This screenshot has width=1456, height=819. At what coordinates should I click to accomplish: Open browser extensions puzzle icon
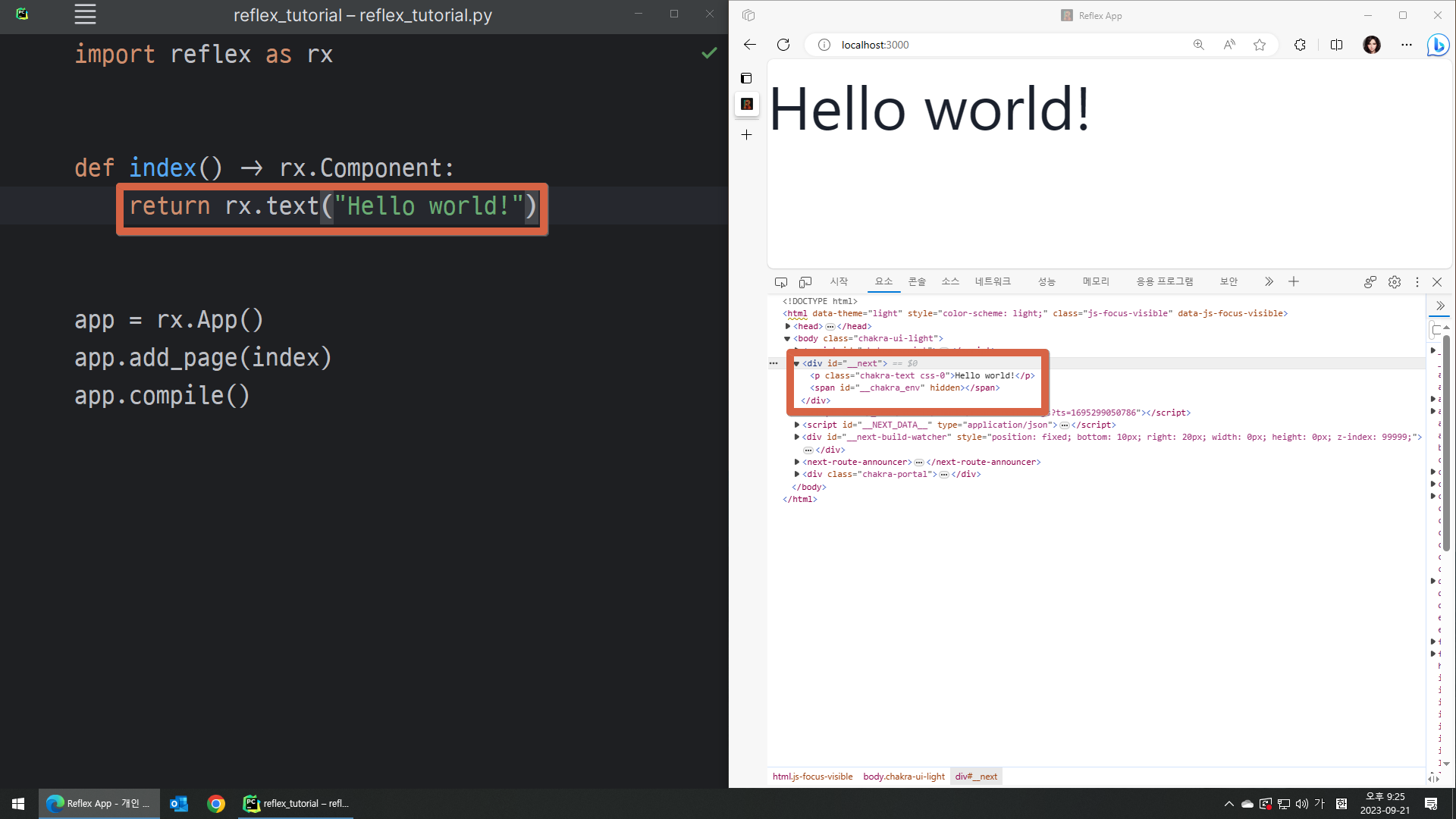(x=1300, y=45)
